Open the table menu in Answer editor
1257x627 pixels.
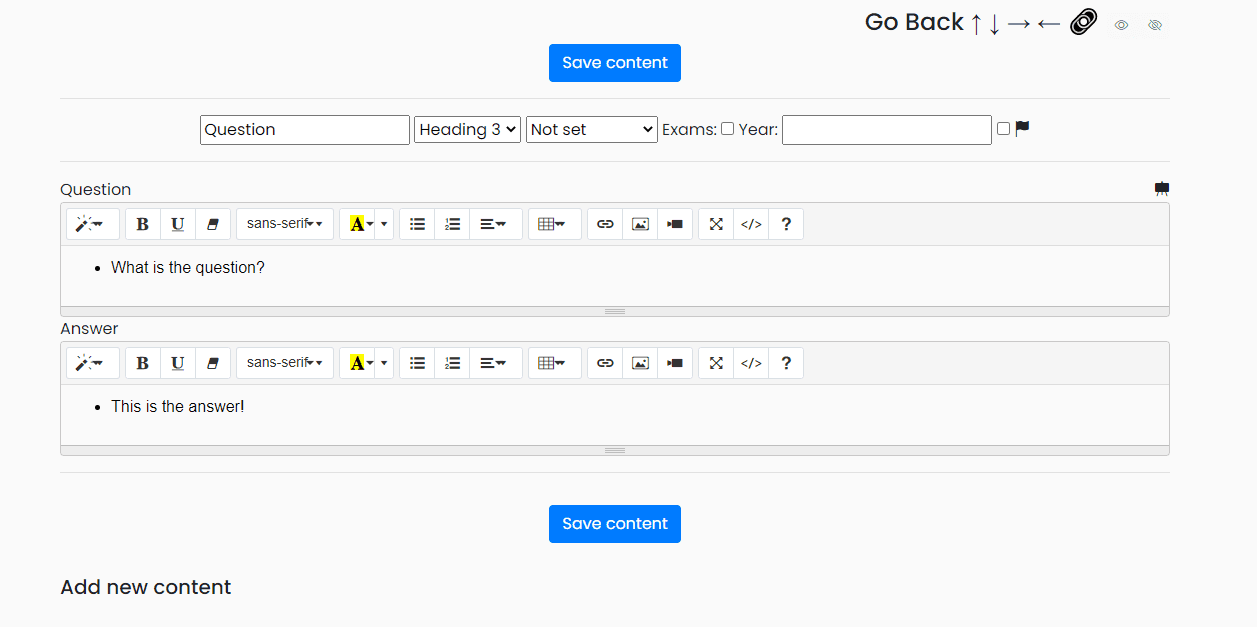point(554,363)
